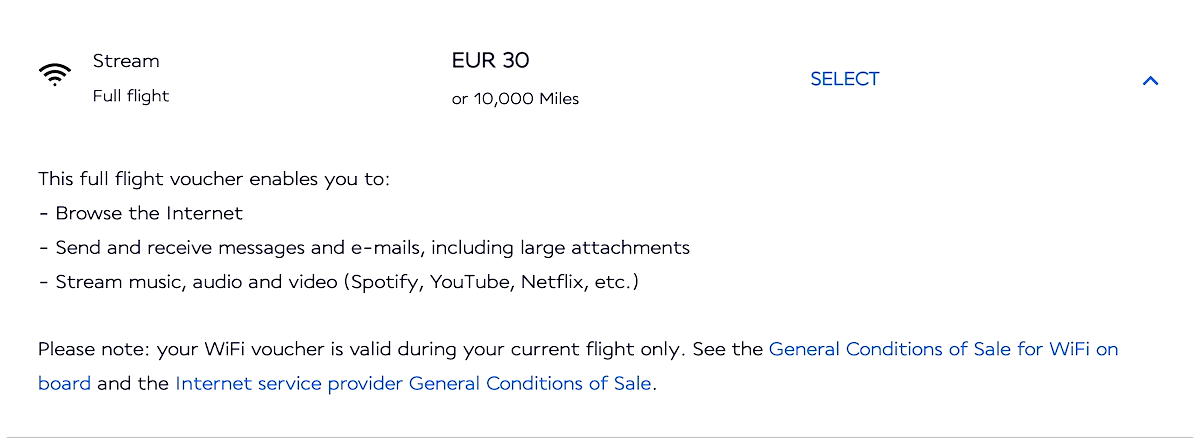Click the Send and receive messages bullet line
1200x442 pixels.
coord(364,247)
